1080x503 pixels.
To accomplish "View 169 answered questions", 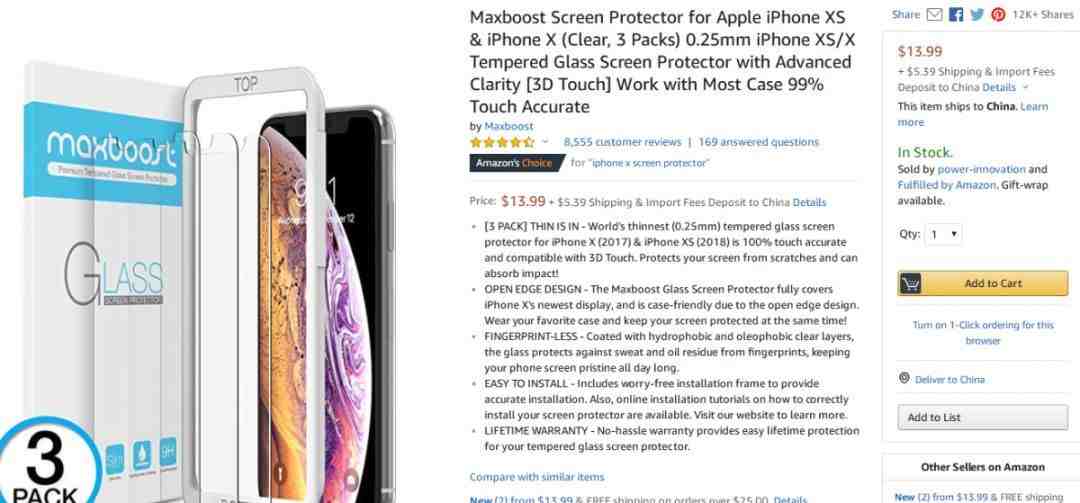I will coord(758,142).
